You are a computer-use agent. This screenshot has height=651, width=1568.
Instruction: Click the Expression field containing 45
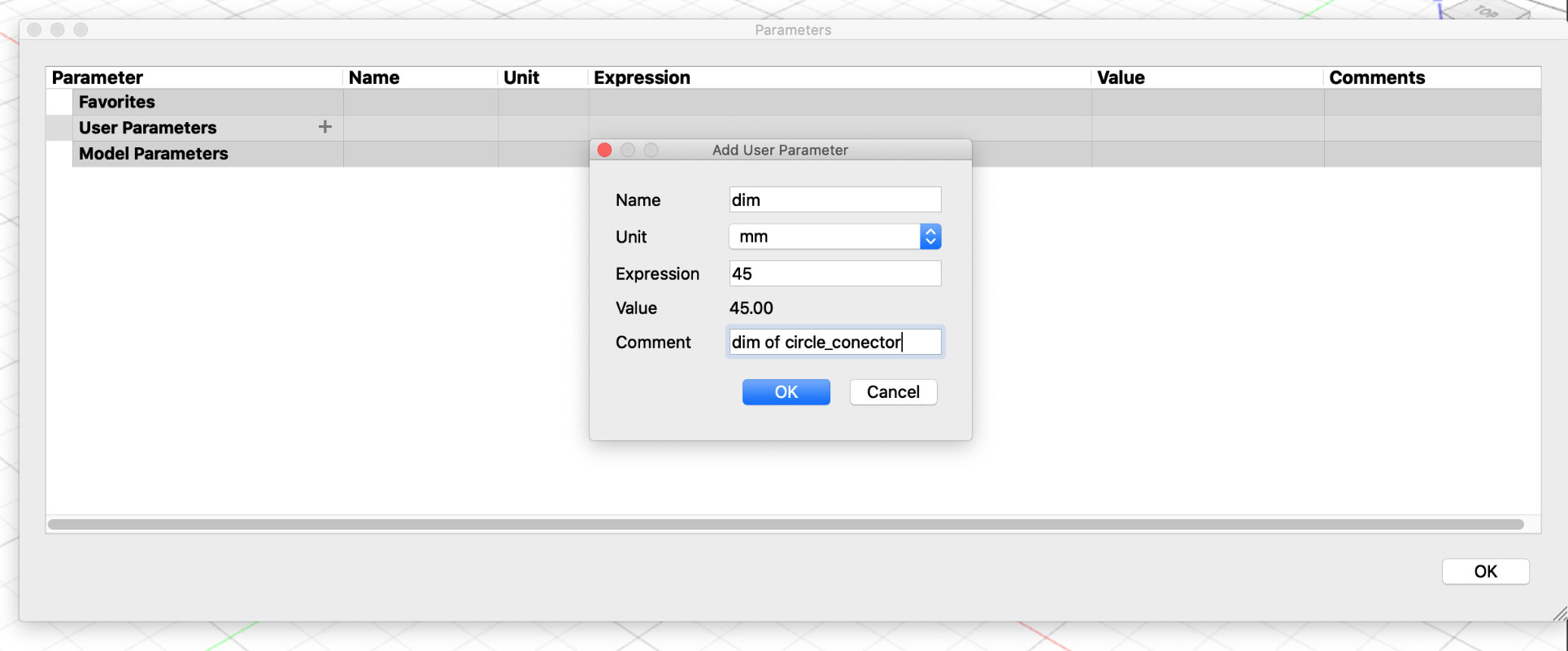(x=835, y=273)
